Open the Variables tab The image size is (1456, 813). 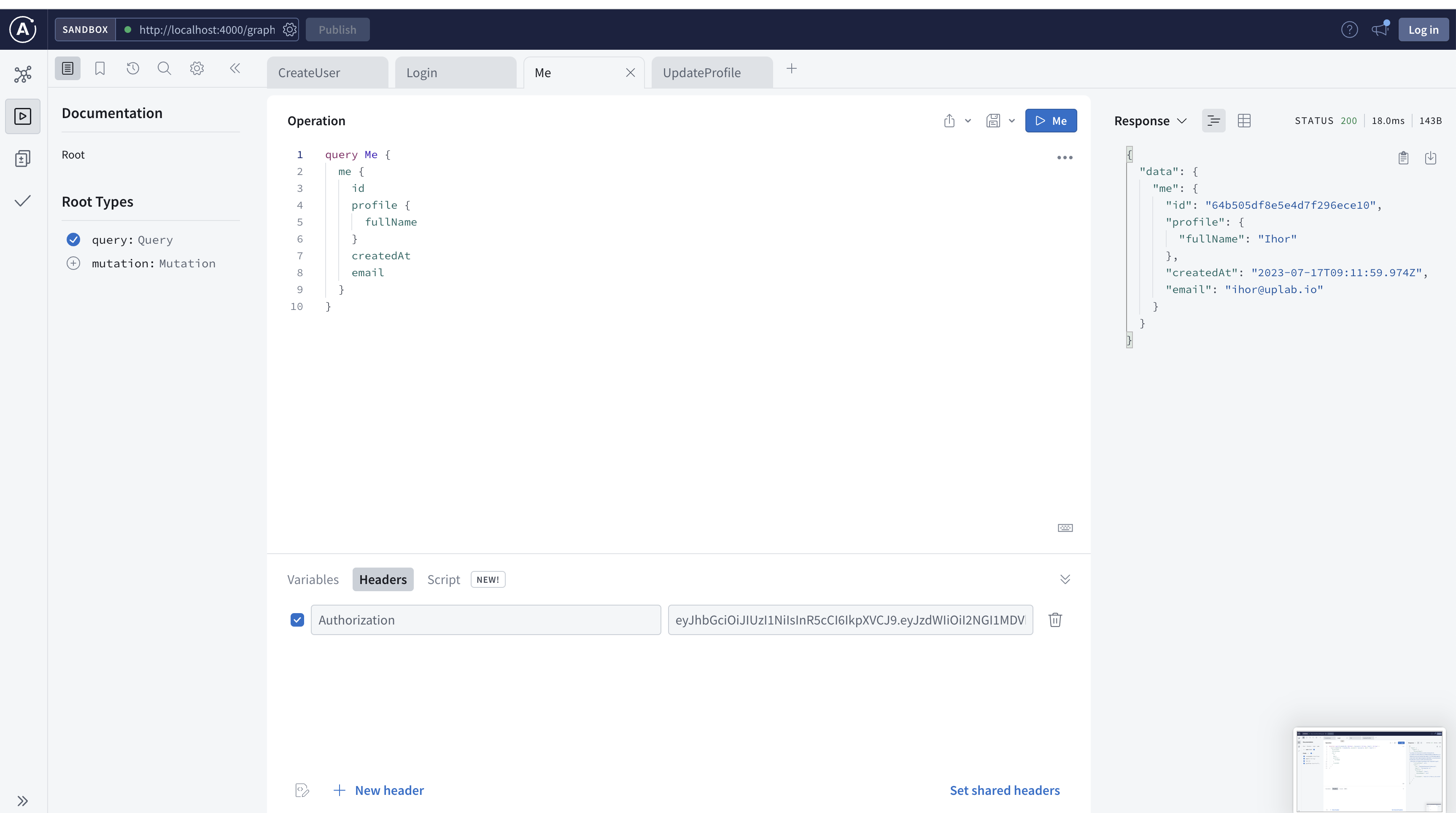click(313, 579)
